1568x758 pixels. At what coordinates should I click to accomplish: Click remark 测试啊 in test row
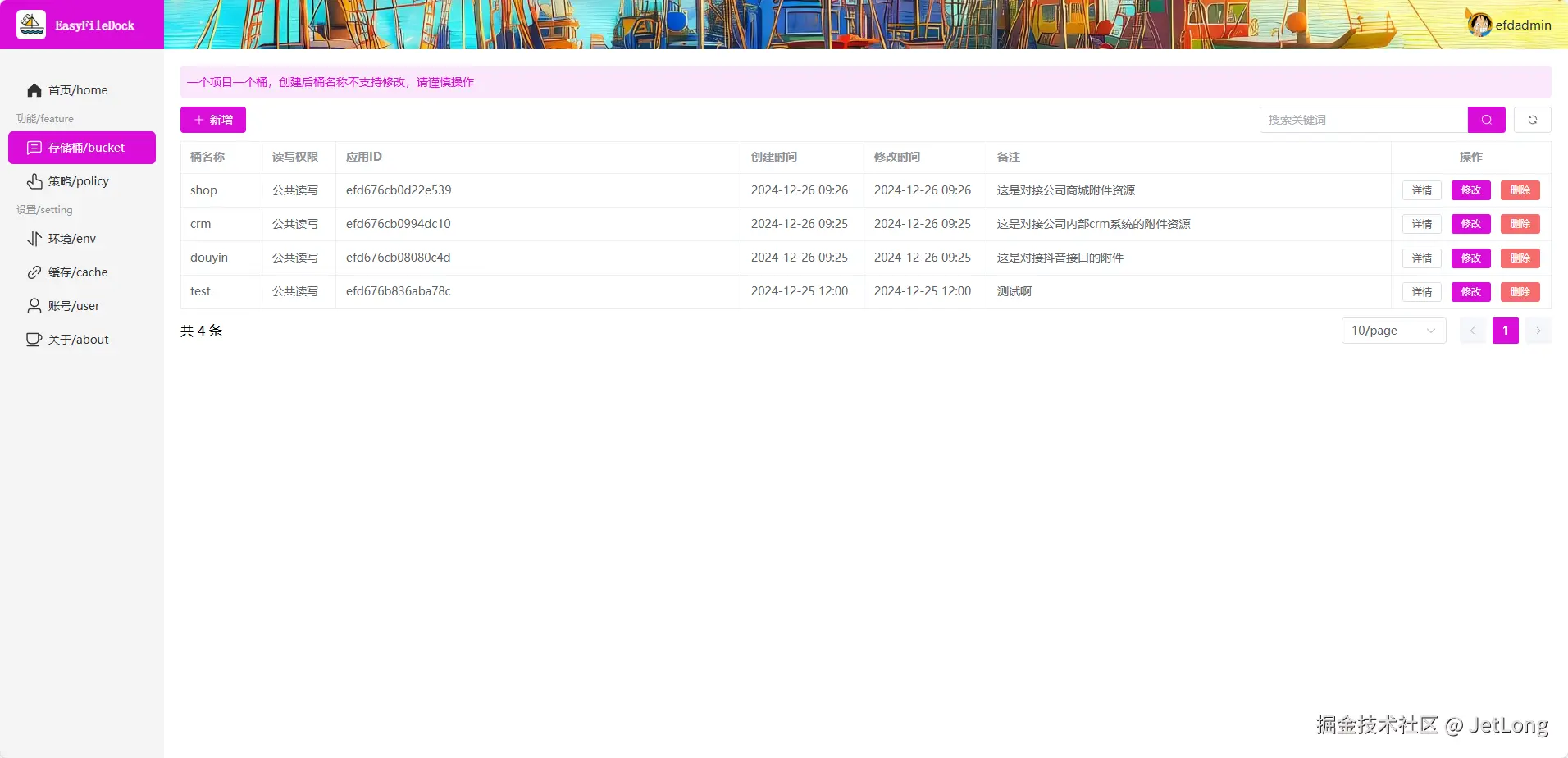[x=1014, y=291]
